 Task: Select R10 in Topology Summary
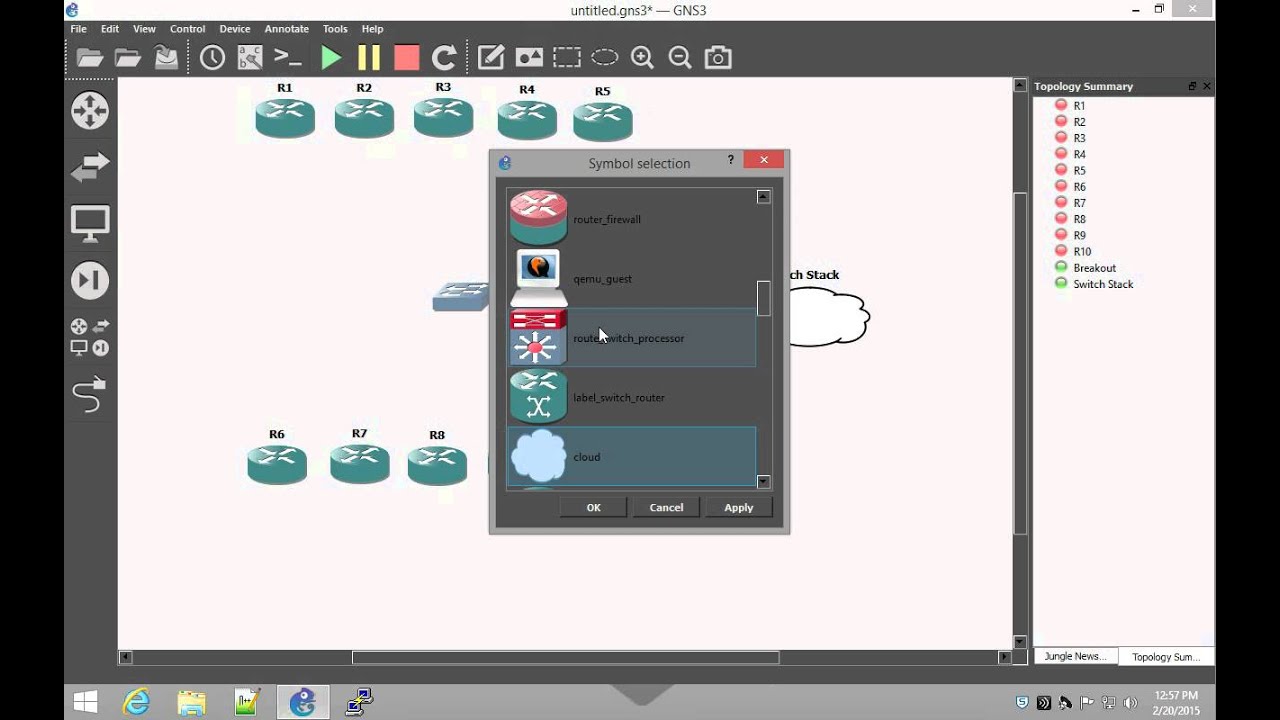(1082, 252)
